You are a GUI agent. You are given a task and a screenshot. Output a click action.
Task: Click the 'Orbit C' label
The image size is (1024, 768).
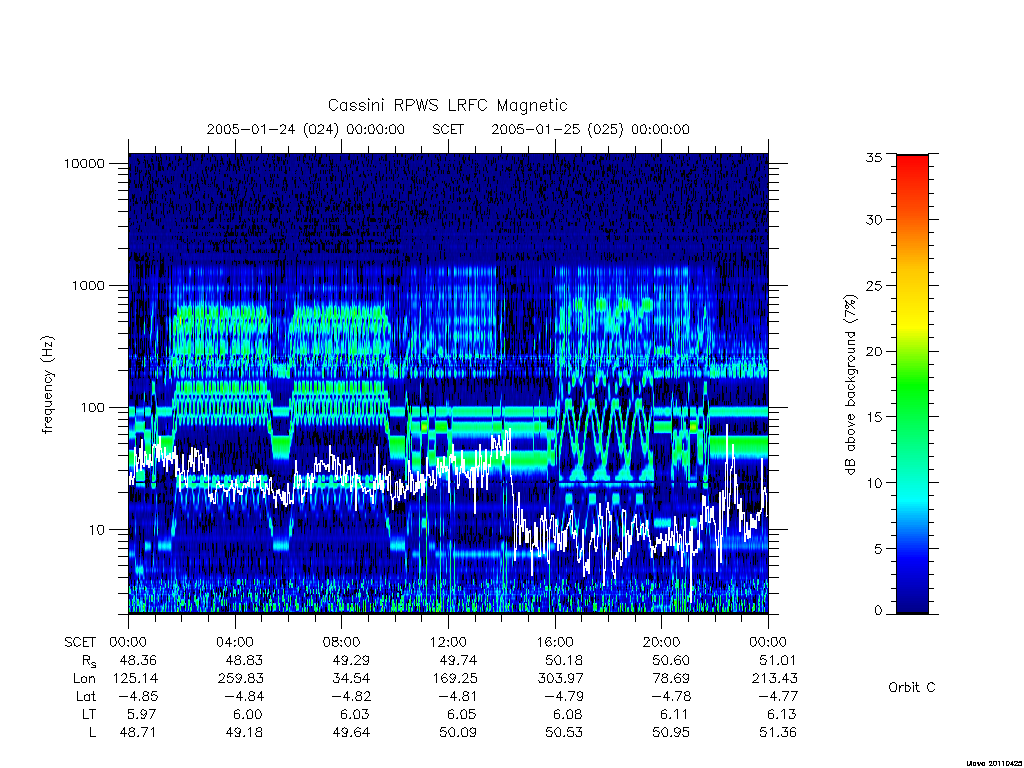click(x=912, y=688)
